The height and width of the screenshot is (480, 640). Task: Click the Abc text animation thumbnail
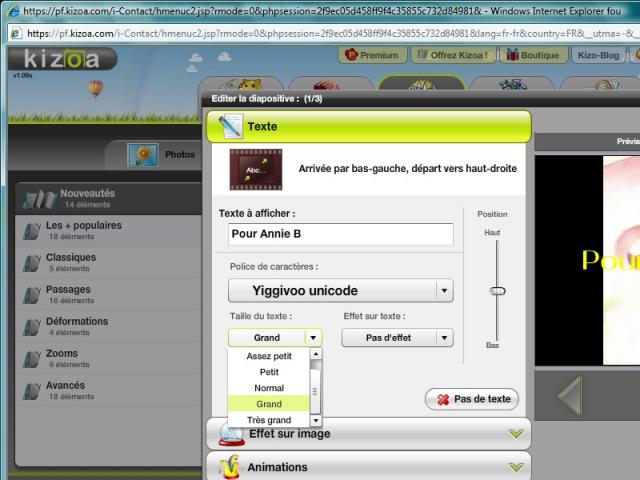[256, 169]
